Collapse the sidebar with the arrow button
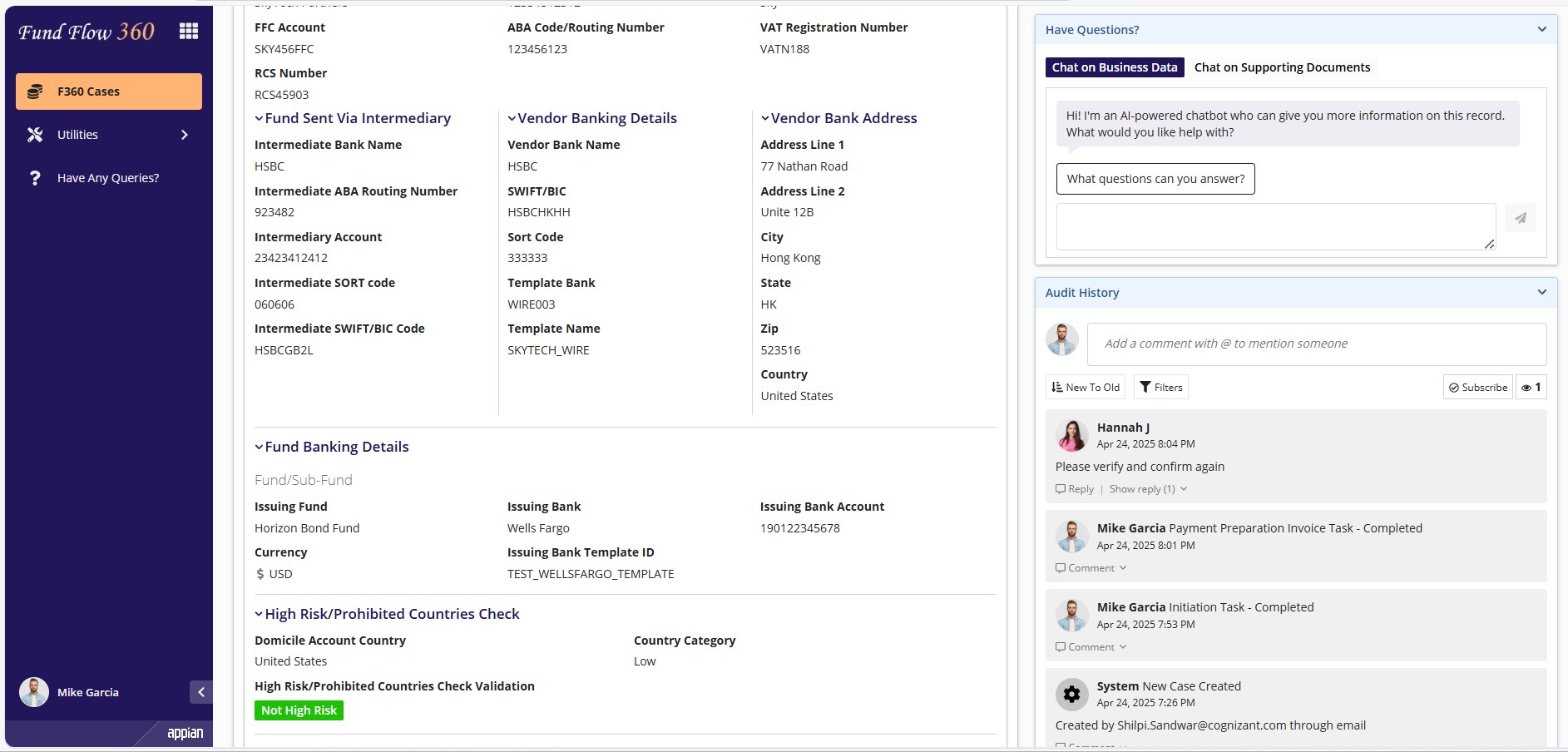This screenshot has width=1568, height=752. click(x=200, y=692)
